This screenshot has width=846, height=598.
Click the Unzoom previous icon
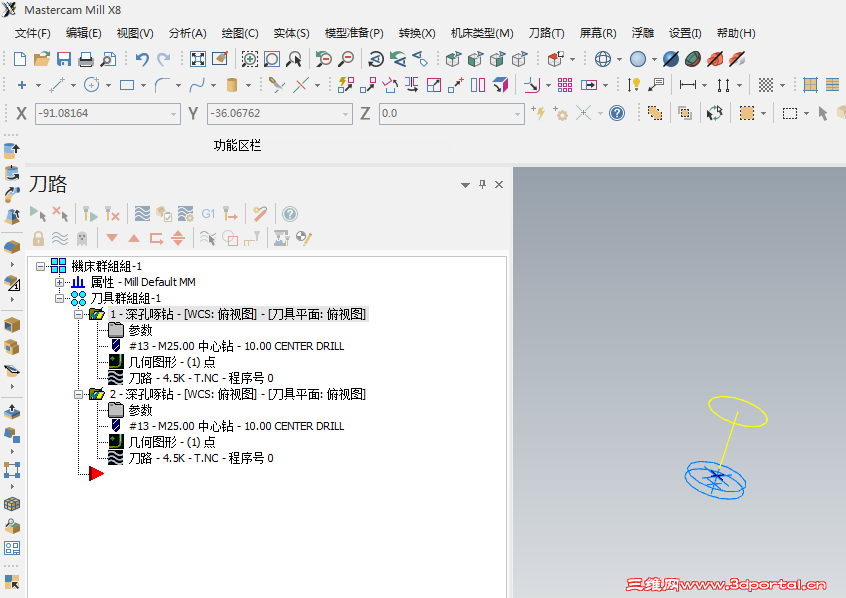pyautogui.click(x=324, y=59)
